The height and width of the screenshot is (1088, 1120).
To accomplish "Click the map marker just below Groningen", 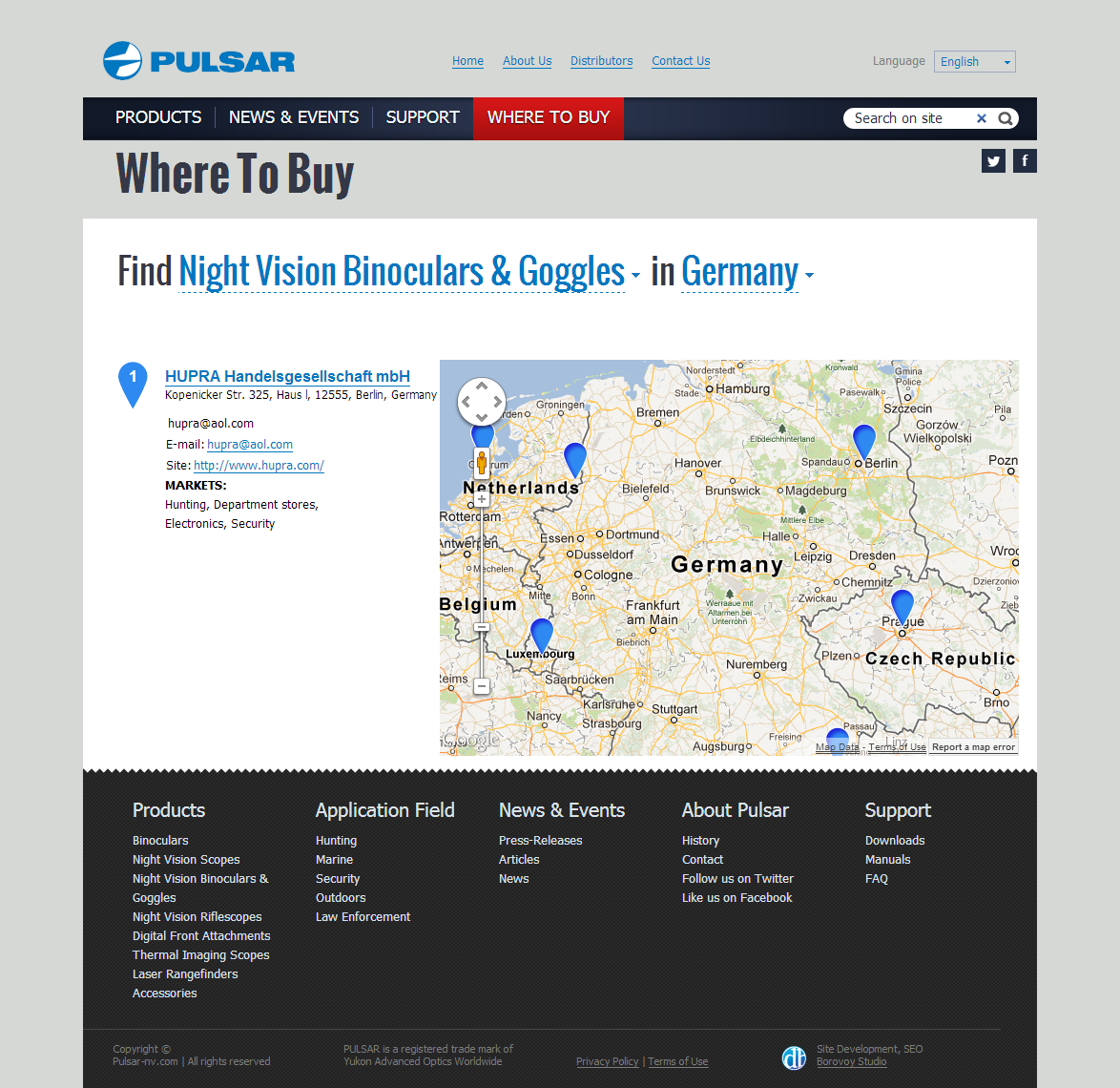I will click(x=575, y=459).
